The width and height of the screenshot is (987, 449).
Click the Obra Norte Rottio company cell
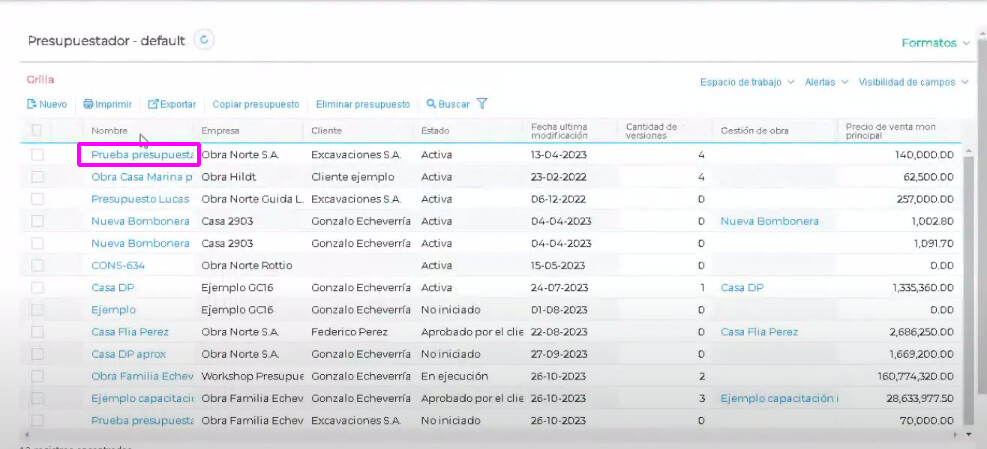[x=247, y=265]
